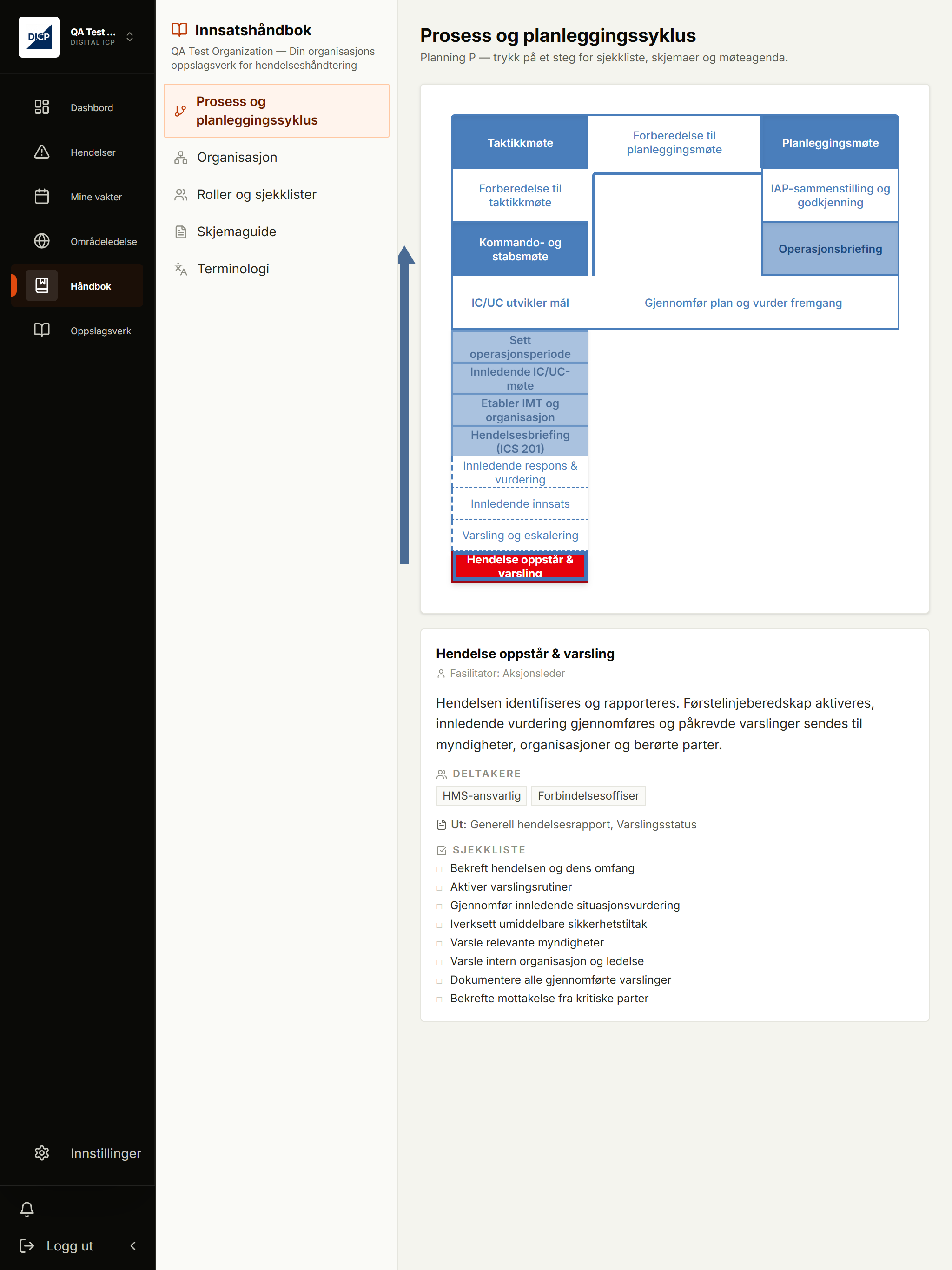Select Etabler IMT og organisasjon step
This screenshot has height=1270, width=952.
pos(520,410)
